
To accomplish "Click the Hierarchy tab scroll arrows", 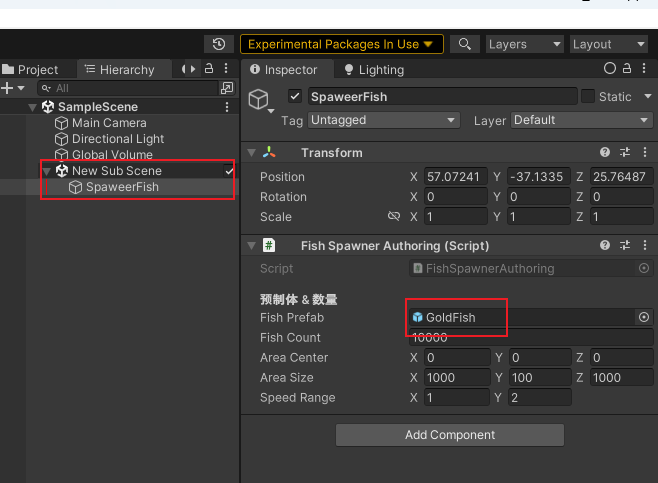I will [188, 69].
